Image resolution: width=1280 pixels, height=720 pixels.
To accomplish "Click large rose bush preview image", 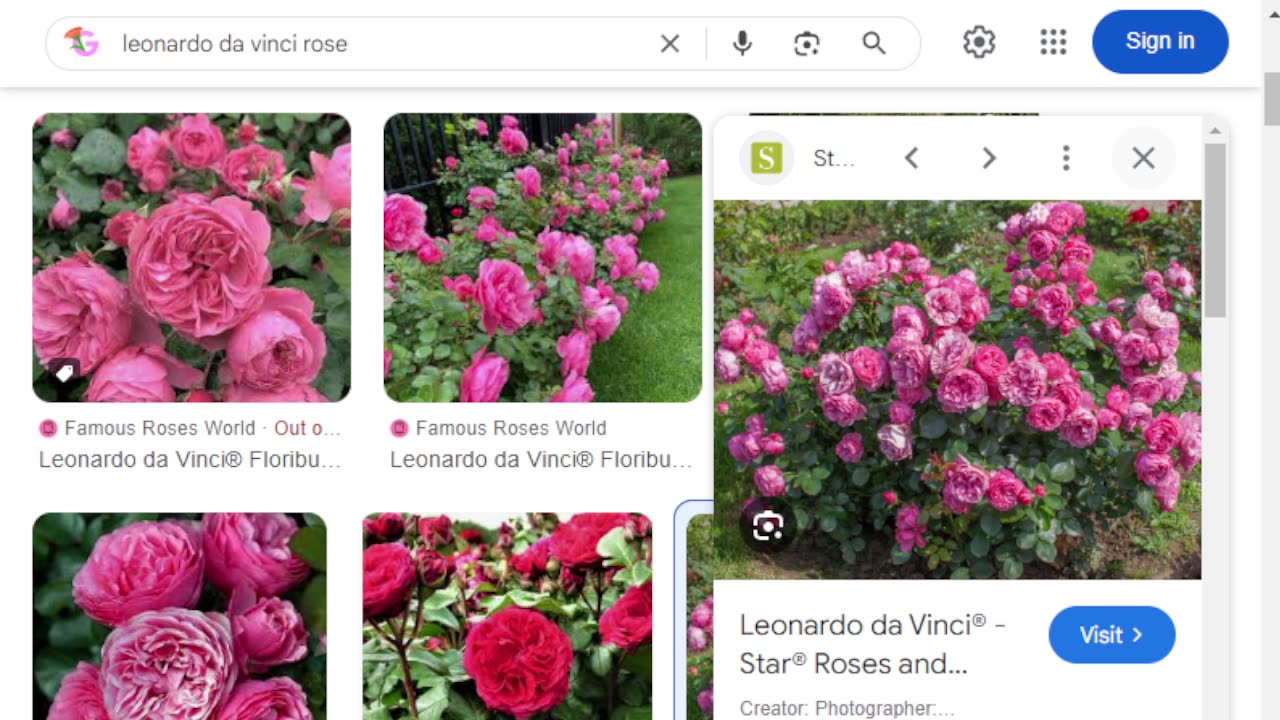I will pyautogui.click(x=957, y=389).
